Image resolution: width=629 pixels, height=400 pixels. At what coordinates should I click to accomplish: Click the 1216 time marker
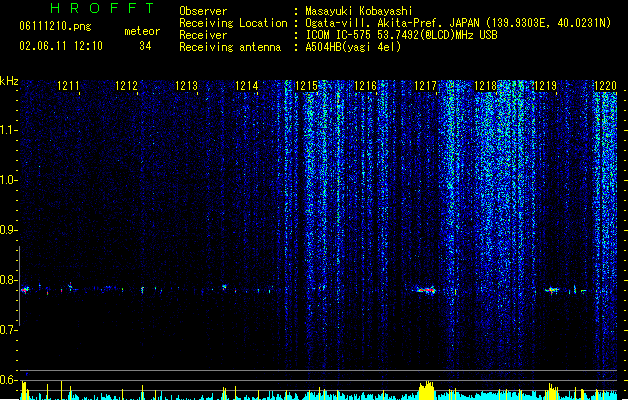365,85
